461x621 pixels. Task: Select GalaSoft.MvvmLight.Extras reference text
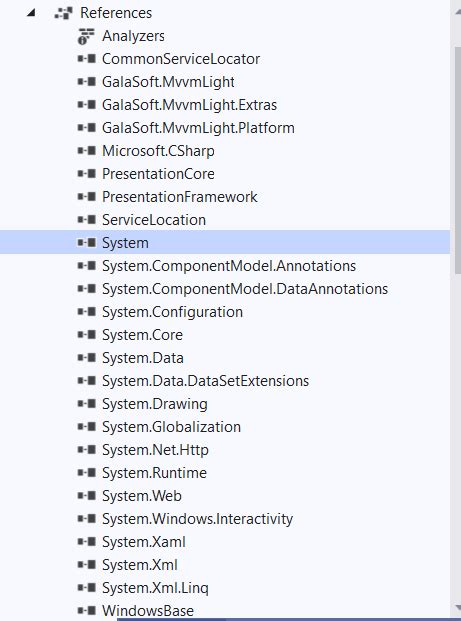pos(189,105)
